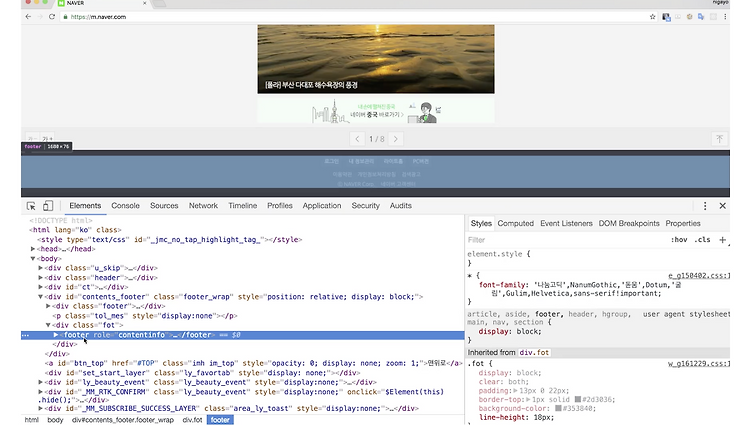Select footer in the breadcrumb bar
750x425 pixels.
pos(220,420)
